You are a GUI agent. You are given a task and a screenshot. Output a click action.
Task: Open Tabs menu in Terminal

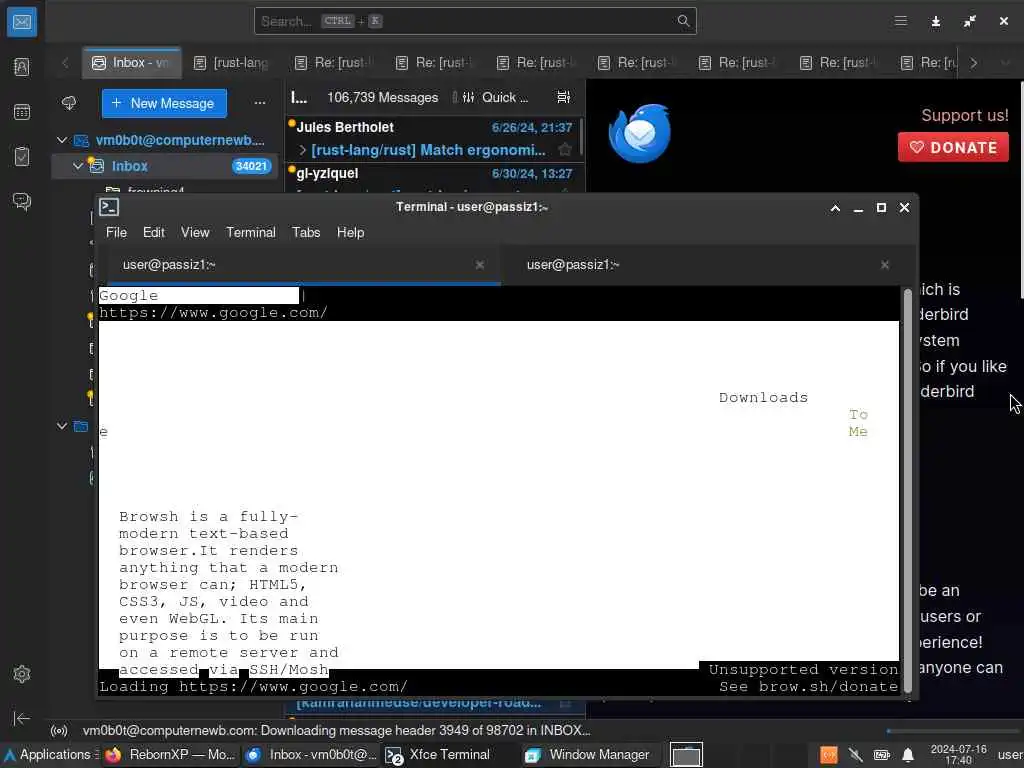click(x=306, y=232)
